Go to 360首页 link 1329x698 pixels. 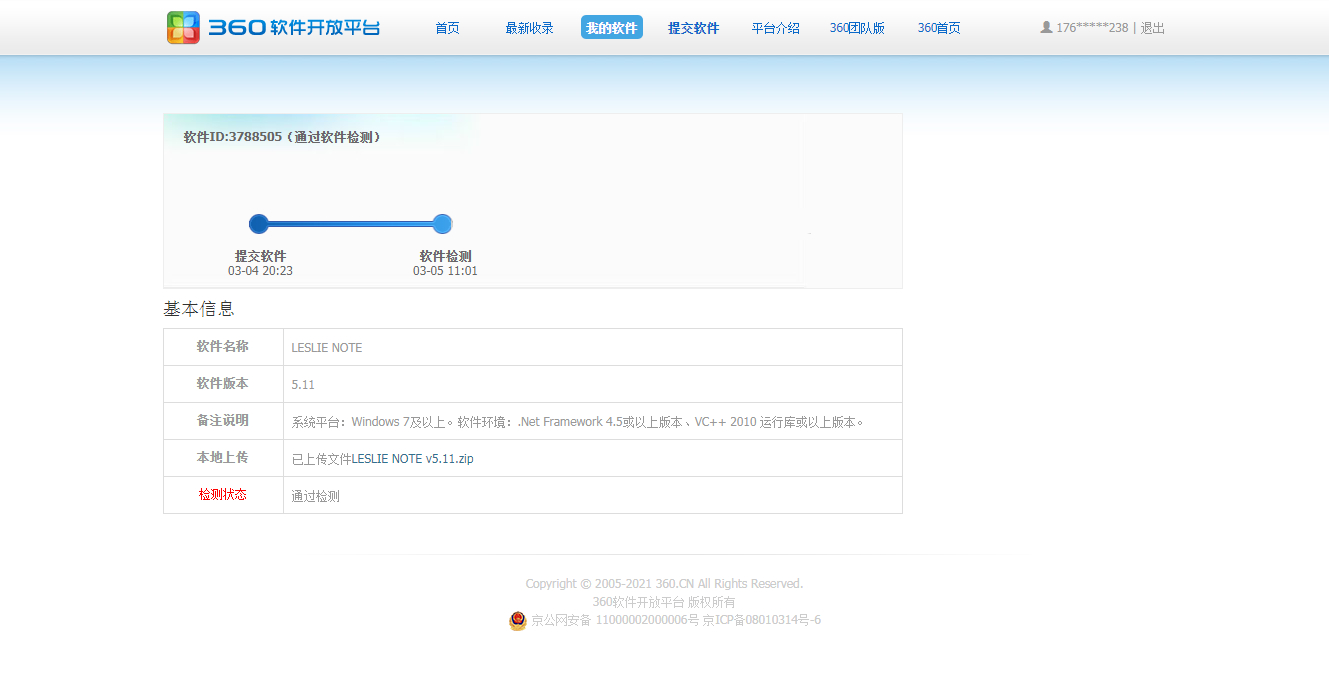pos(939,28)
